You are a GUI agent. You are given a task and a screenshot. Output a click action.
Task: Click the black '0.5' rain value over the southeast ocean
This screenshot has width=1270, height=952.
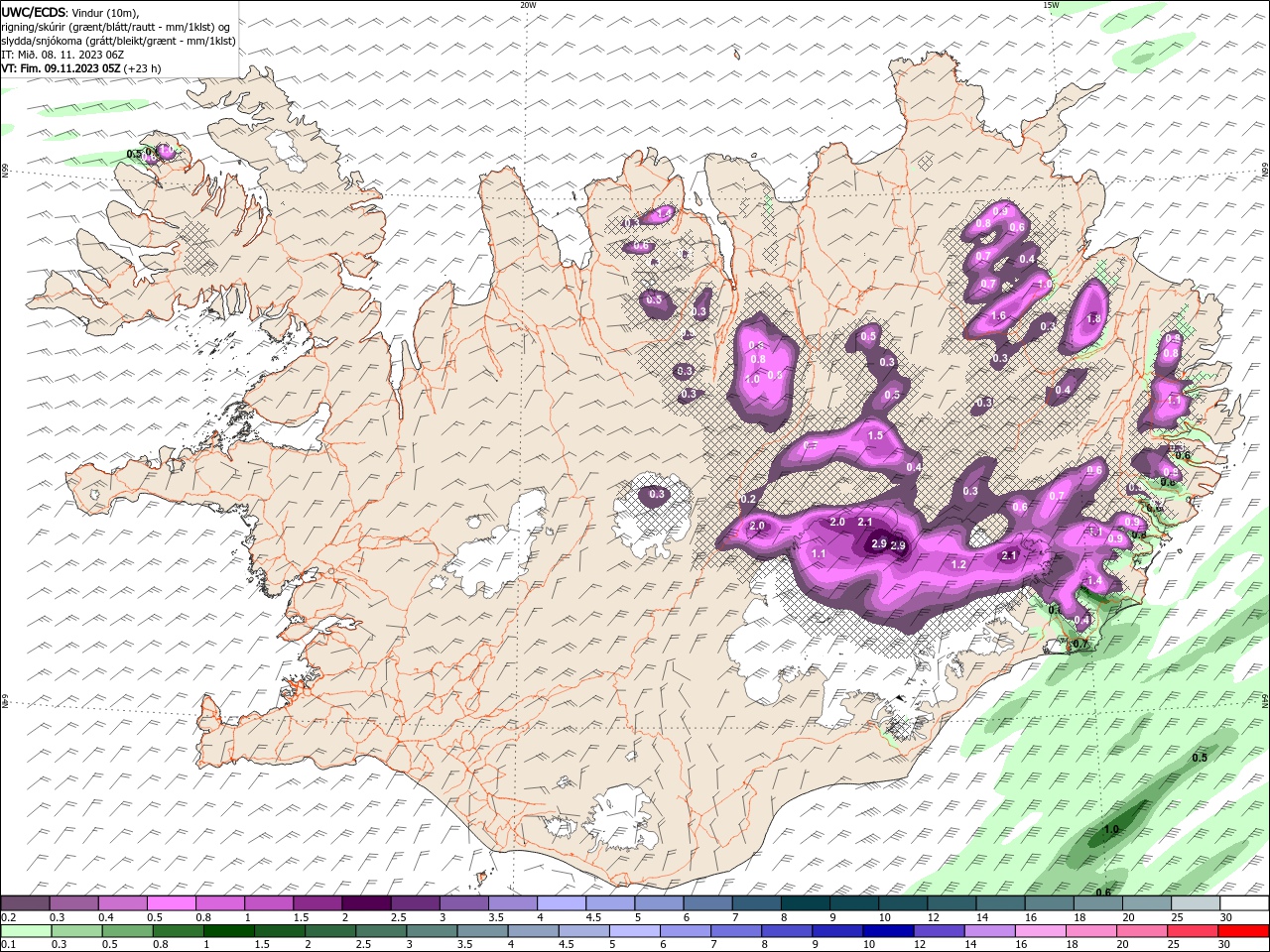coord(1200,758)
